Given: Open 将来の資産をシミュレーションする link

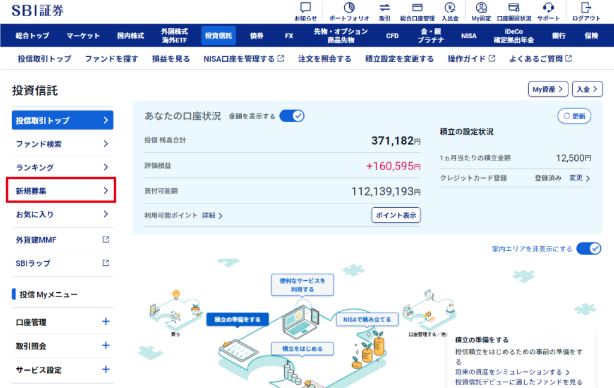Looking at the screenshot, I should [512, 372].
